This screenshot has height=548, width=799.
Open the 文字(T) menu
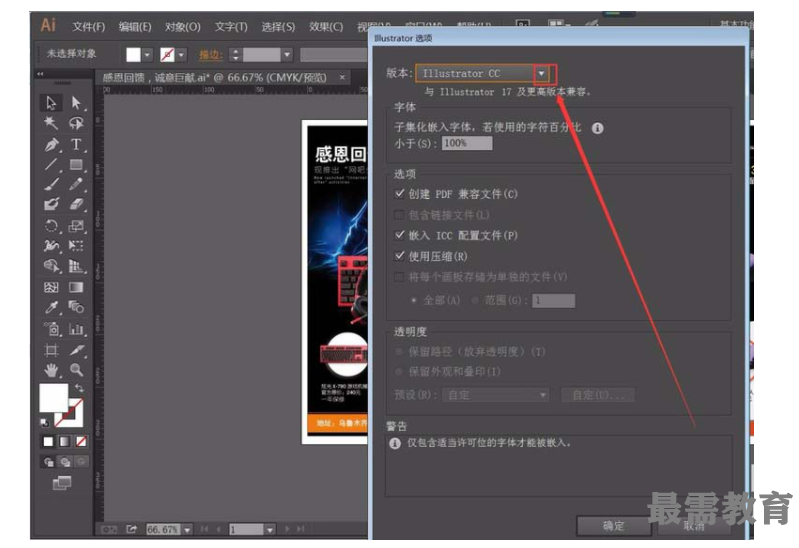(231, 27)
